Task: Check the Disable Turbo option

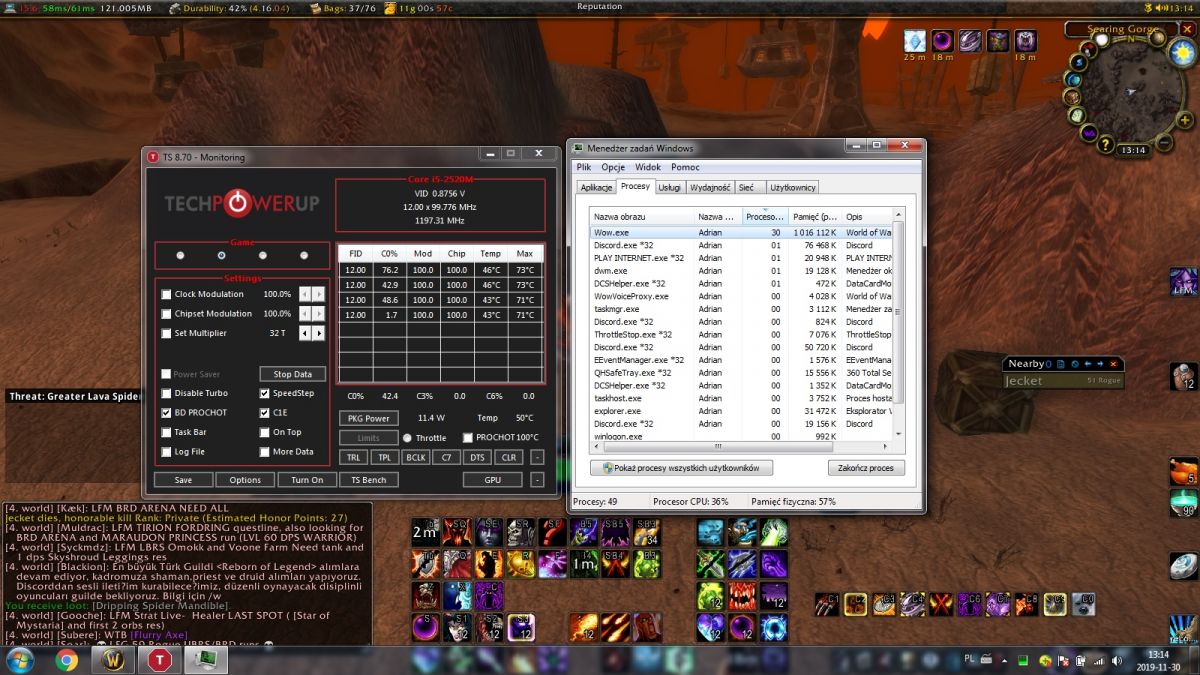Action: (x=166, y=393)
